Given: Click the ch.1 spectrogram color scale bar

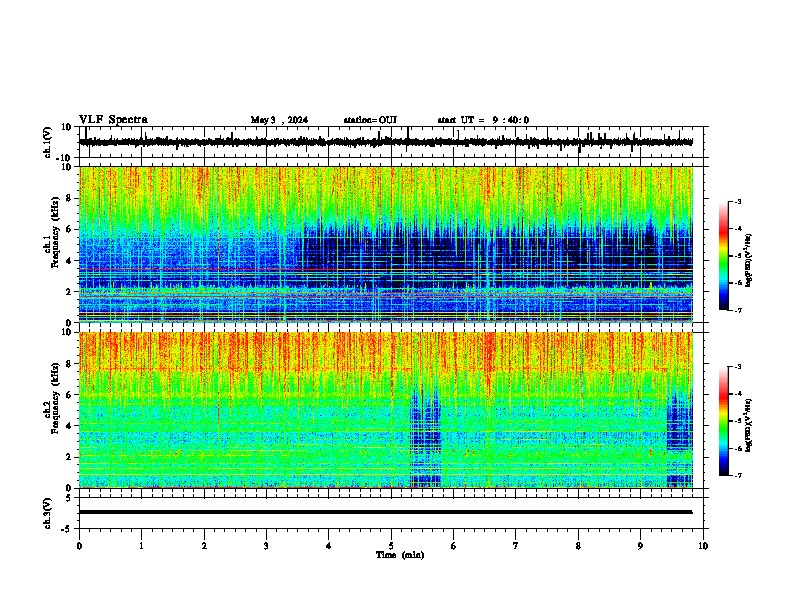Looking at the screenshot, I should [x=724, y=256].
